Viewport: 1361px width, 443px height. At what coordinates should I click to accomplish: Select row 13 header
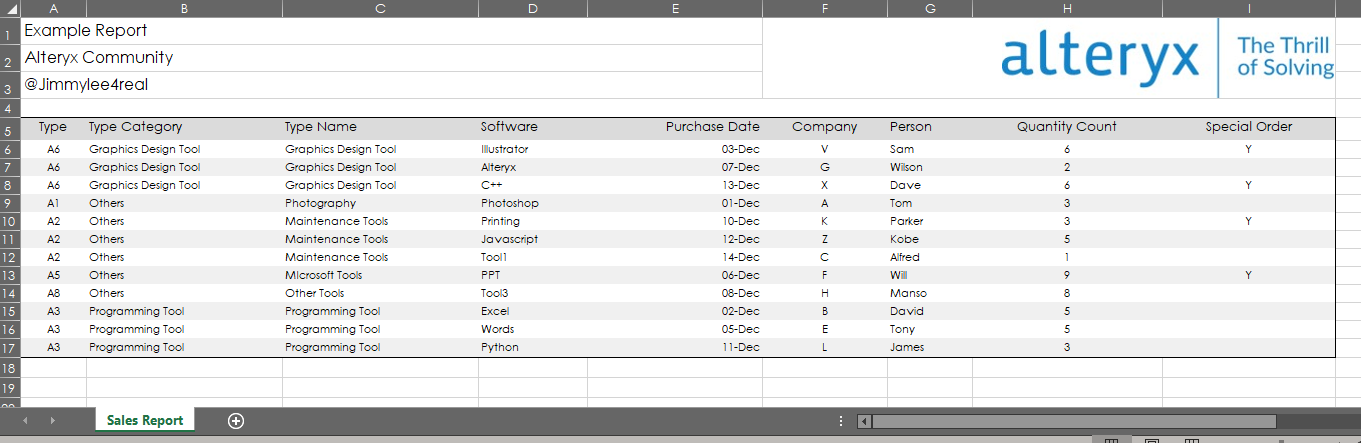point(9,275)
